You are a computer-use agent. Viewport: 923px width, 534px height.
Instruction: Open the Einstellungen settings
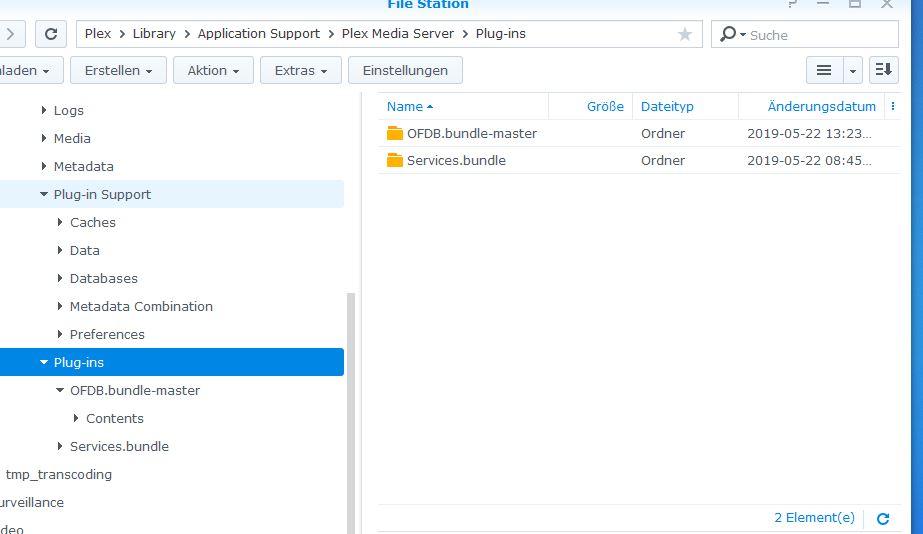[405, 71]
